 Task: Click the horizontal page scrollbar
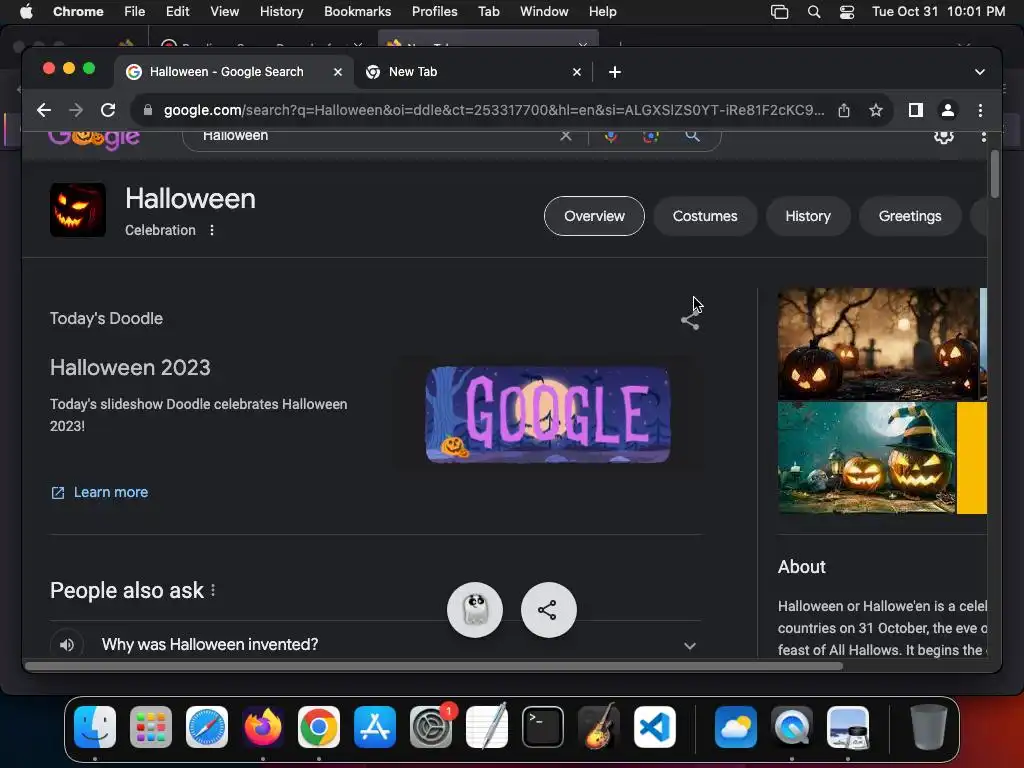point(434,666)
